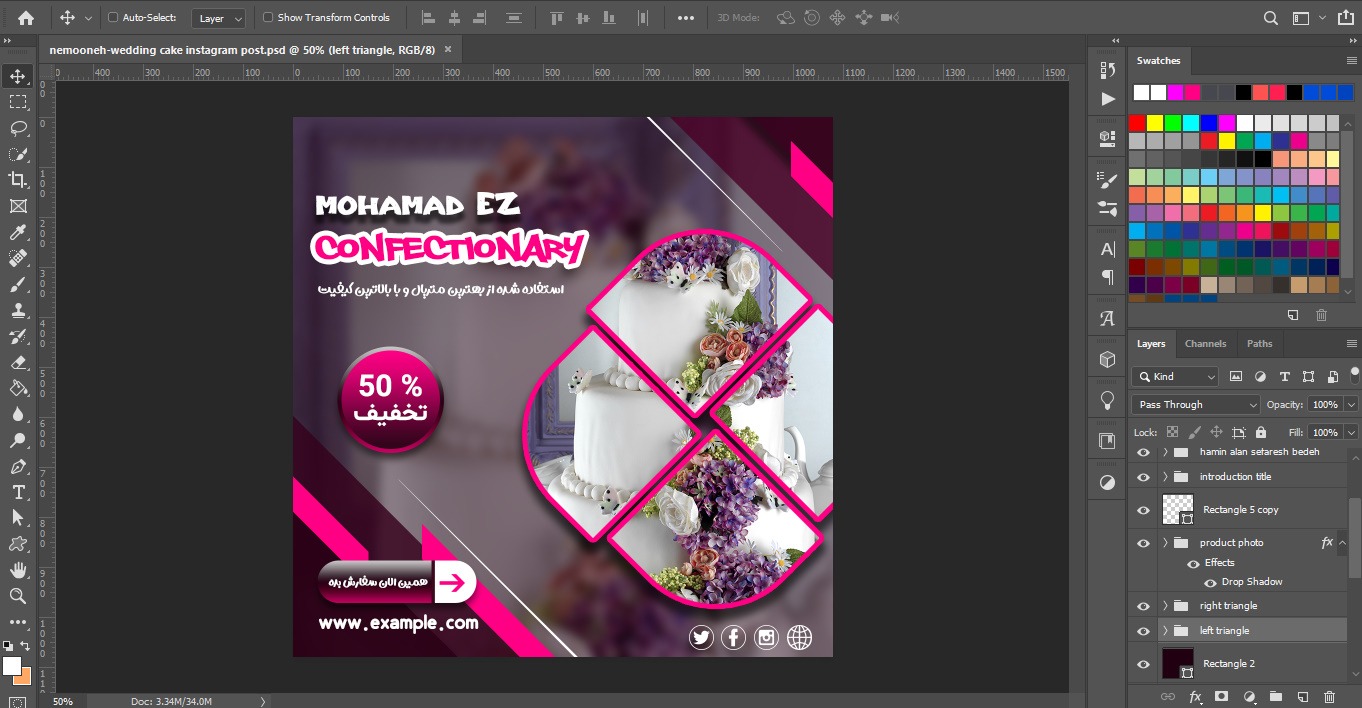
Task: Activate the Zoom tool in the toolbox
Action: point(18,596)
